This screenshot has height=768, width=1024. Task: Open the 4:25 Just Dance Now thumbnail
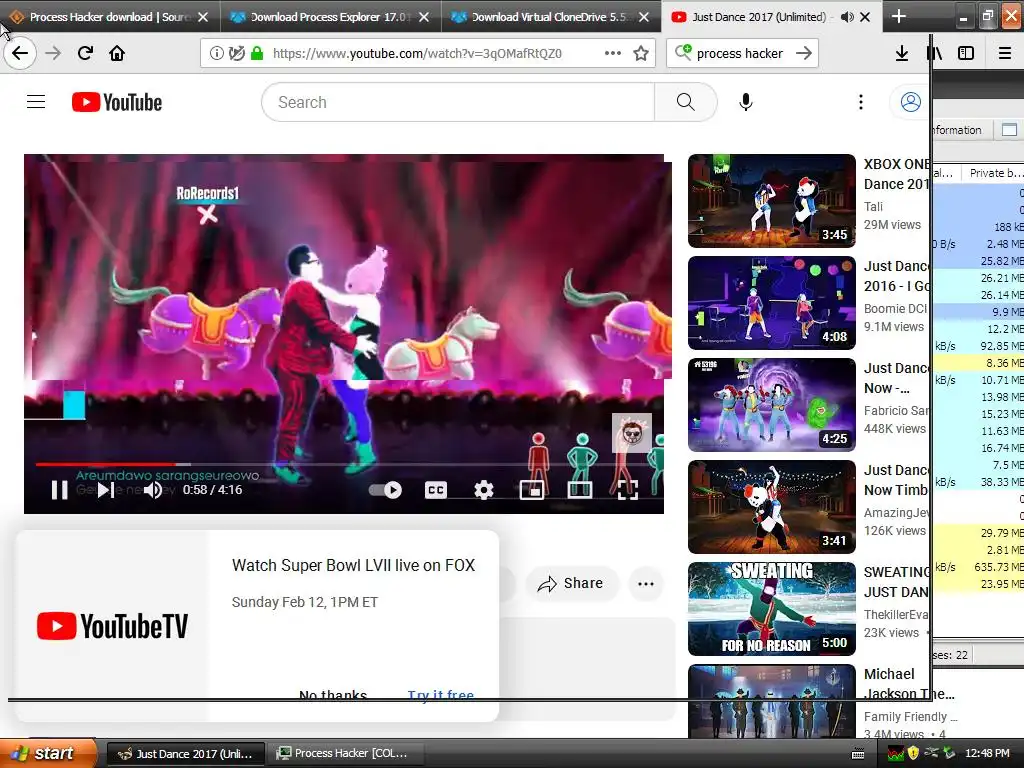point(771,404)
